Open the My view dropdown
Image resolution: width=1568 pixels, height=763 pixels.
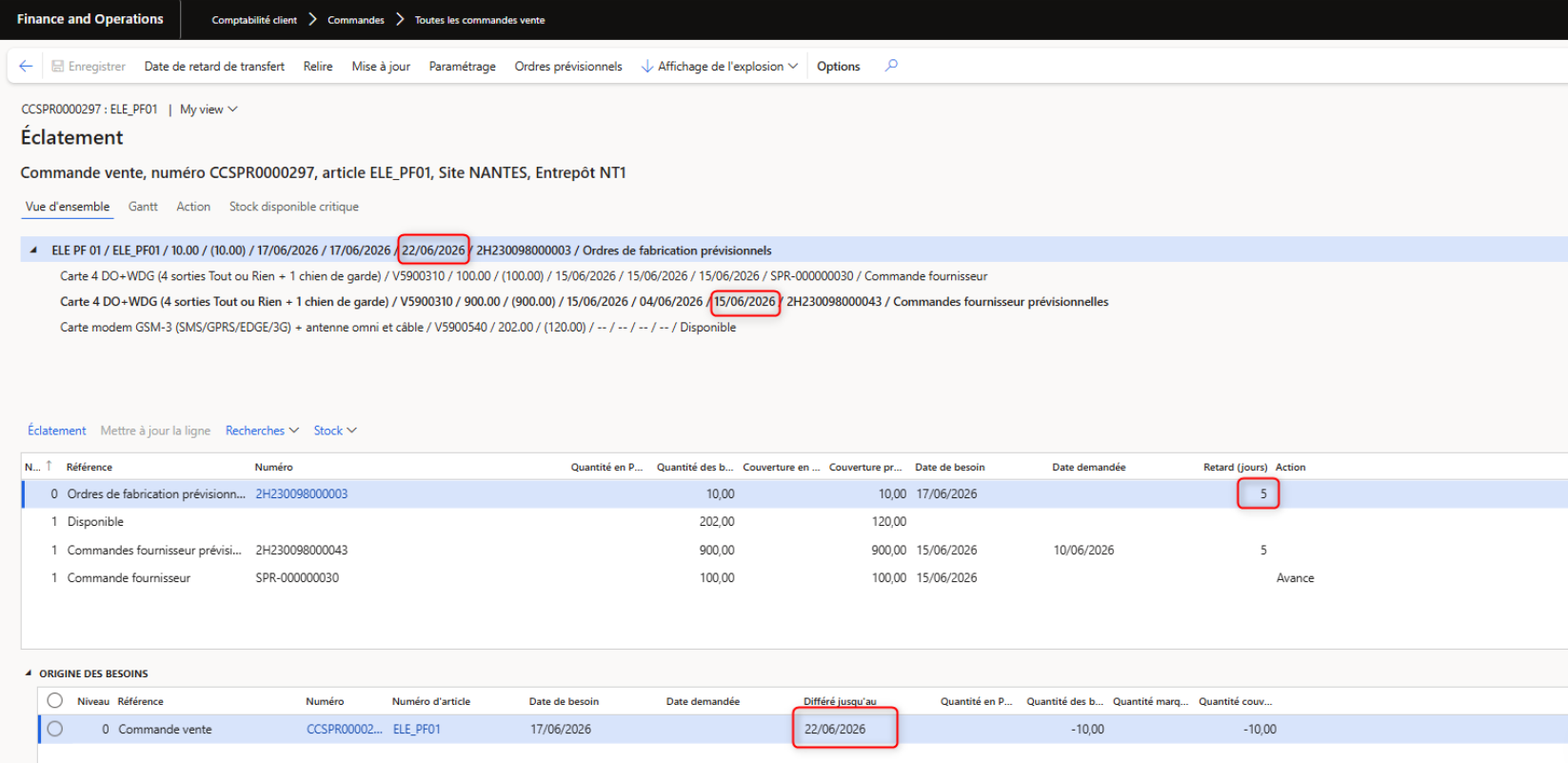[208, 110]
